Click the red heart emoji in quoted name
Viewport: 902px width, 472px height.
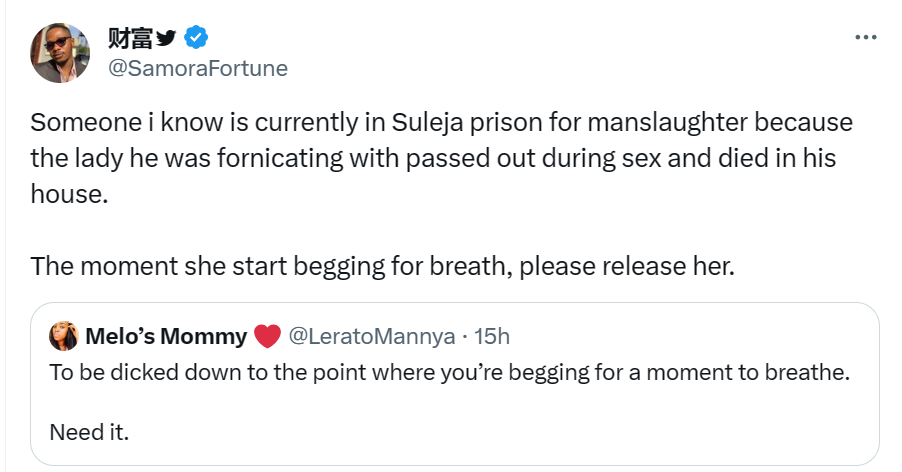coord(267,337)
